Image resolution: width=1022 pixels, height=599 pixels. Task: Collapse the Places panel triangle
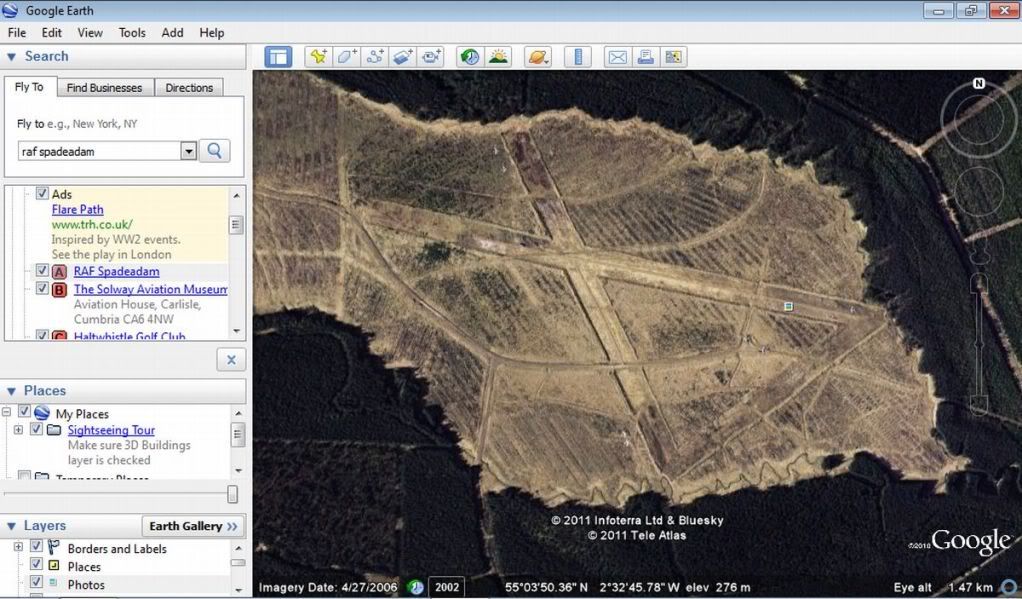click(11, 391)
